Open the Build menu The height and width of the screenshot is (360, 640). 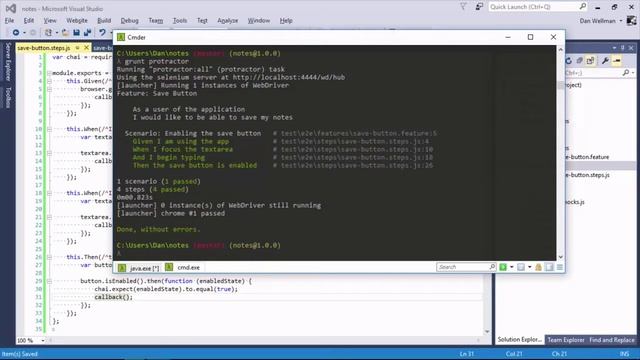[x=104, y=20]
